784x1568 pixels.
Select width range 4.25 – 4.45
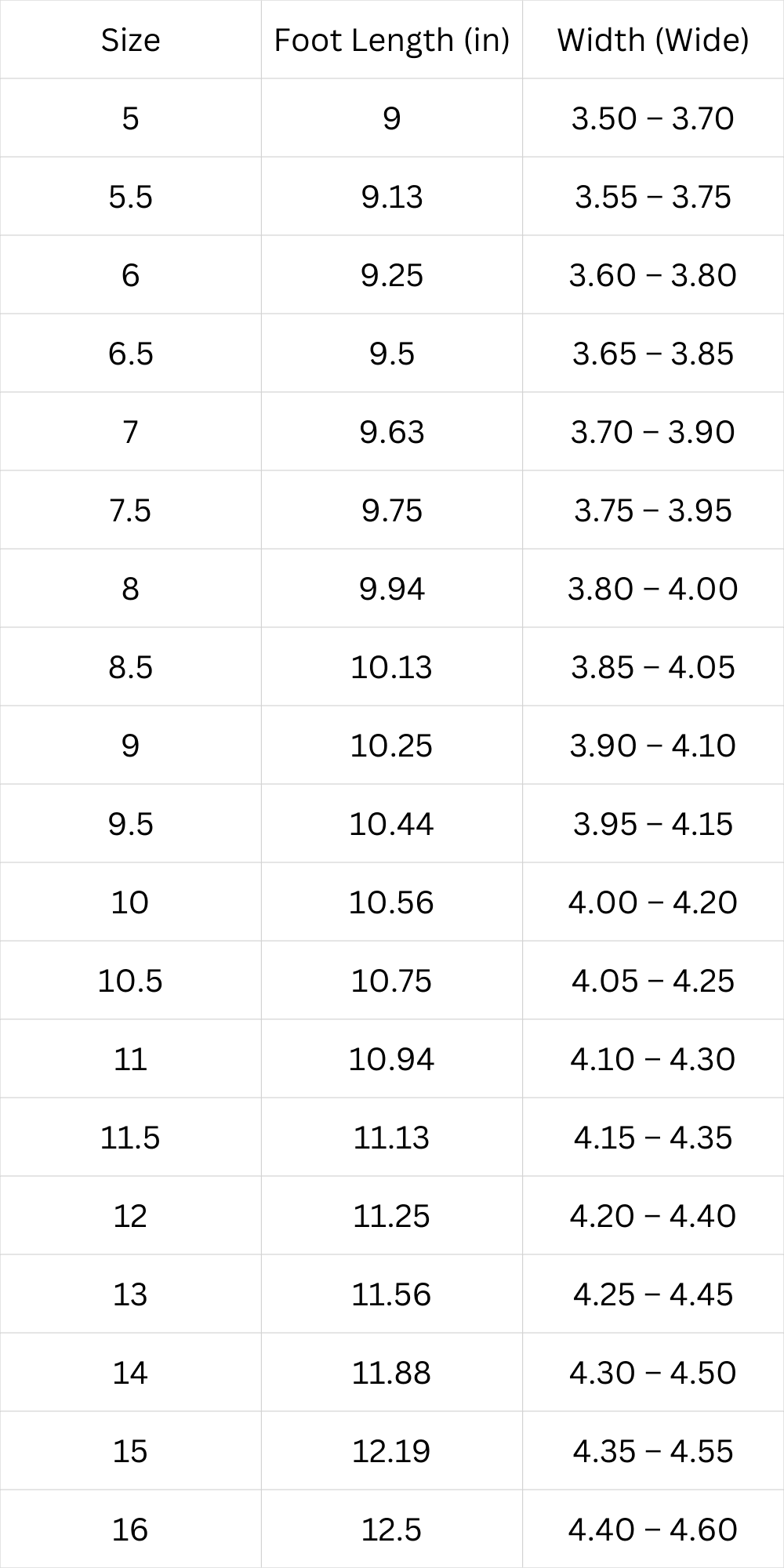click(653, 1294)
